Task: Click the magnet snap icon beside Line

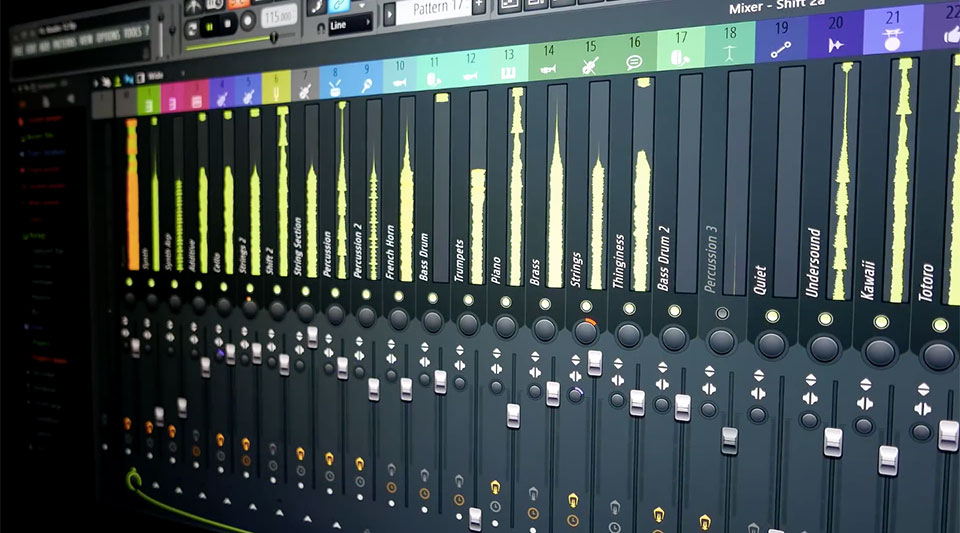Action: pyautogui.click(x=320, y=28)
